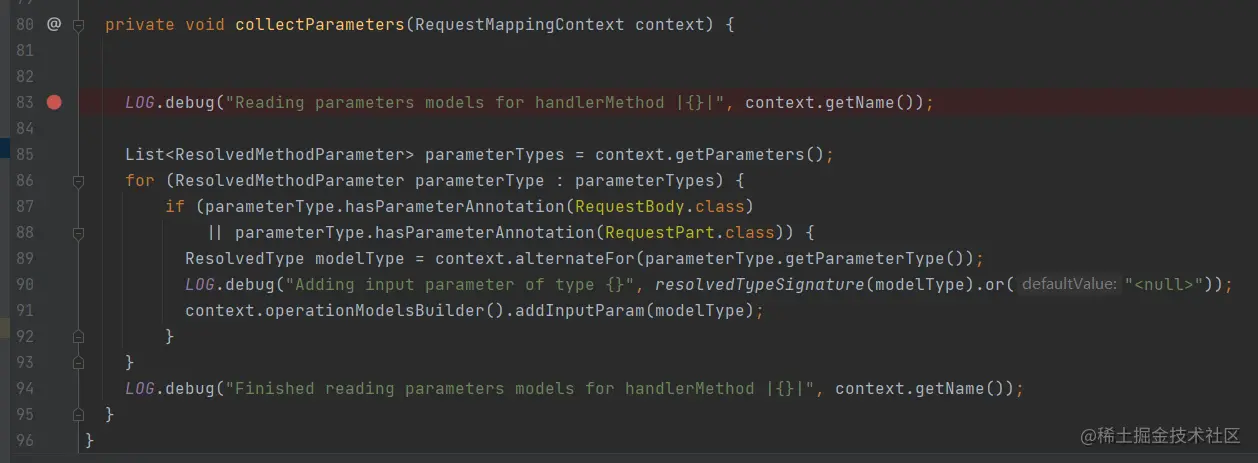1258x463 pixels.
Task: Click the @ gutter icon on line 80
Action: [54, 24]
